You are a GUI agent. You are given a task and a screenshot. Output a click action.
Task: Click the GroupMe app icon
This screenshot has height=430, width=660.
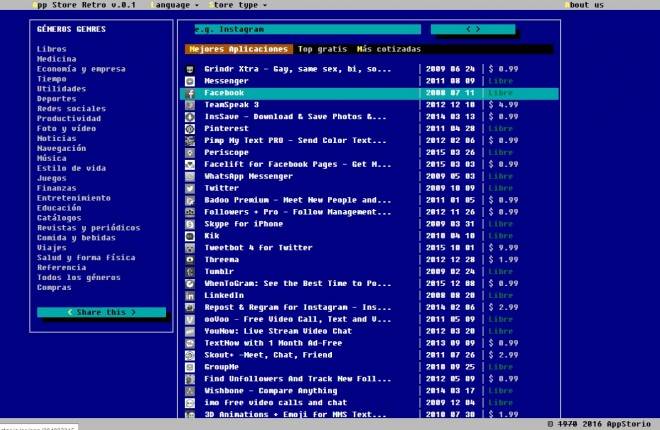pyautogui.click(x=190, y=367)
